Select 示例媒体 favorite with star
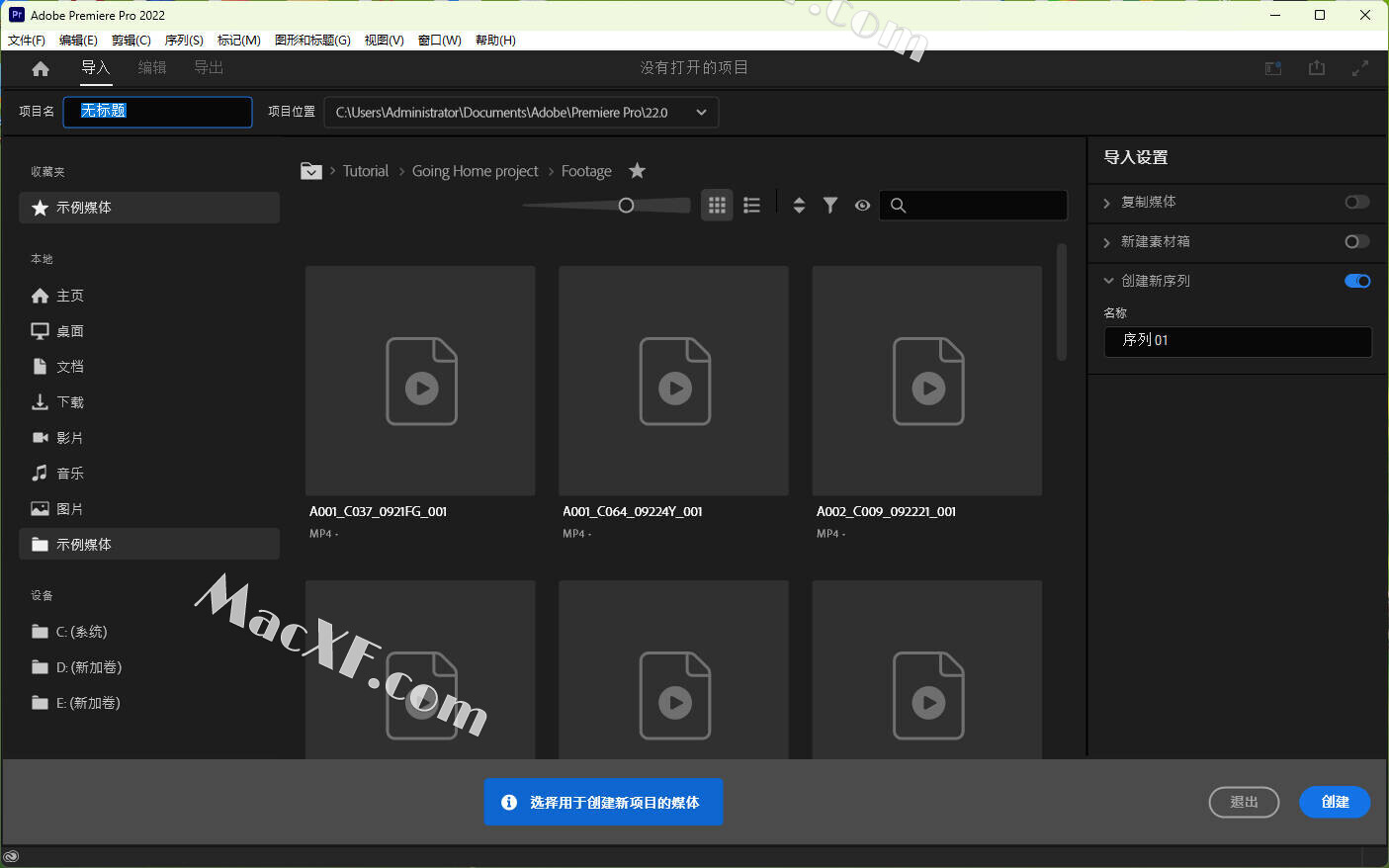The image size is (1389, 868). (148, 208)
